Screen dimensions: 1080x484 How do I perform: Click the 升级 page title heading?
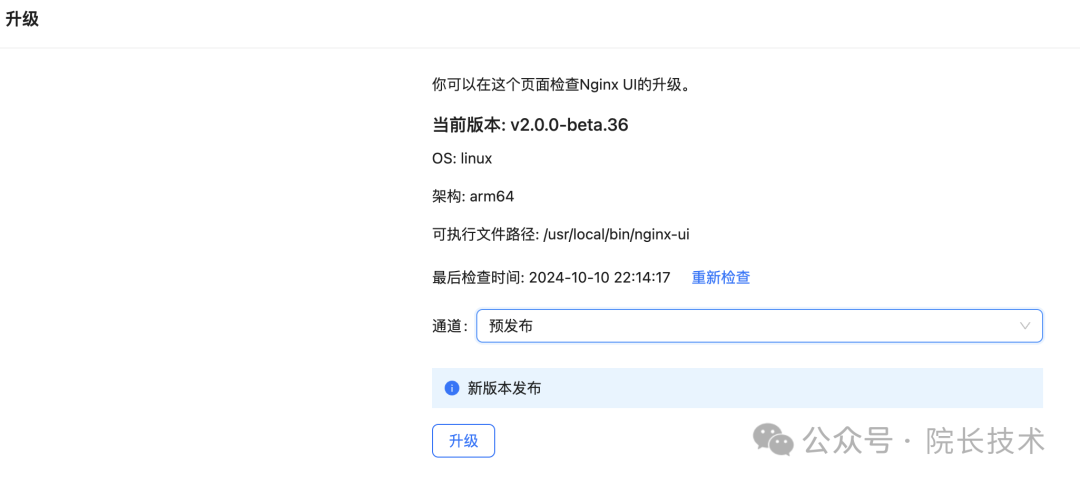pos(22,19)
